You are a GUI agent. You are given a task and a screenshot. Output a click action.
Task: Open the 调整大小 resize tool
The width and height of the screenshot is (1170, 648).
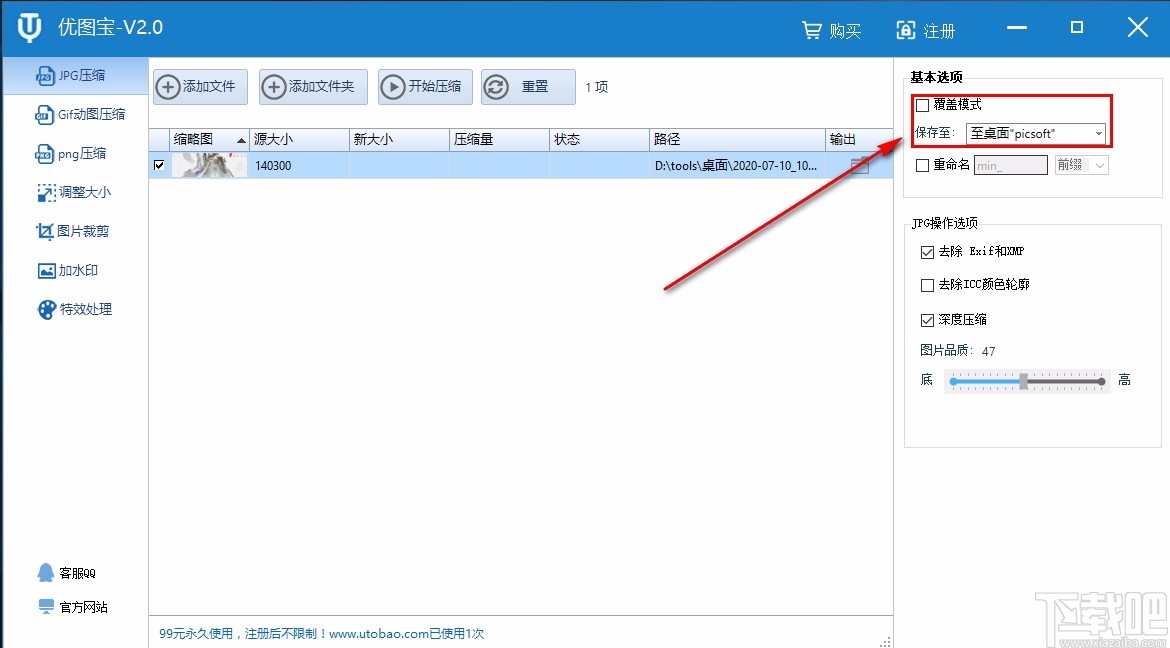pyautogui.click(x=75, y=192)
